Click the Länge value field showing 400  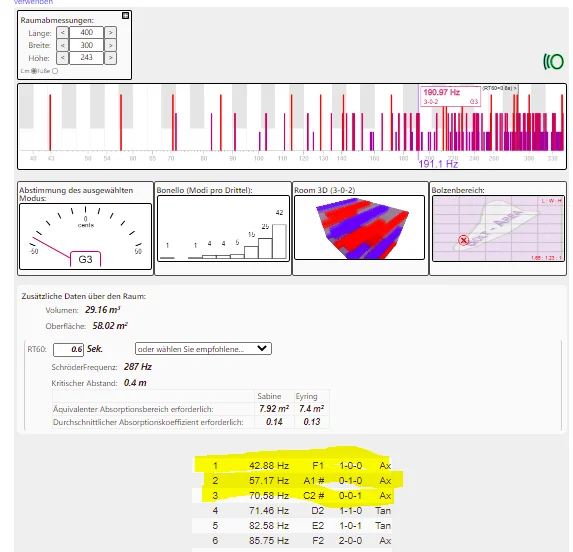coord(86,33)
